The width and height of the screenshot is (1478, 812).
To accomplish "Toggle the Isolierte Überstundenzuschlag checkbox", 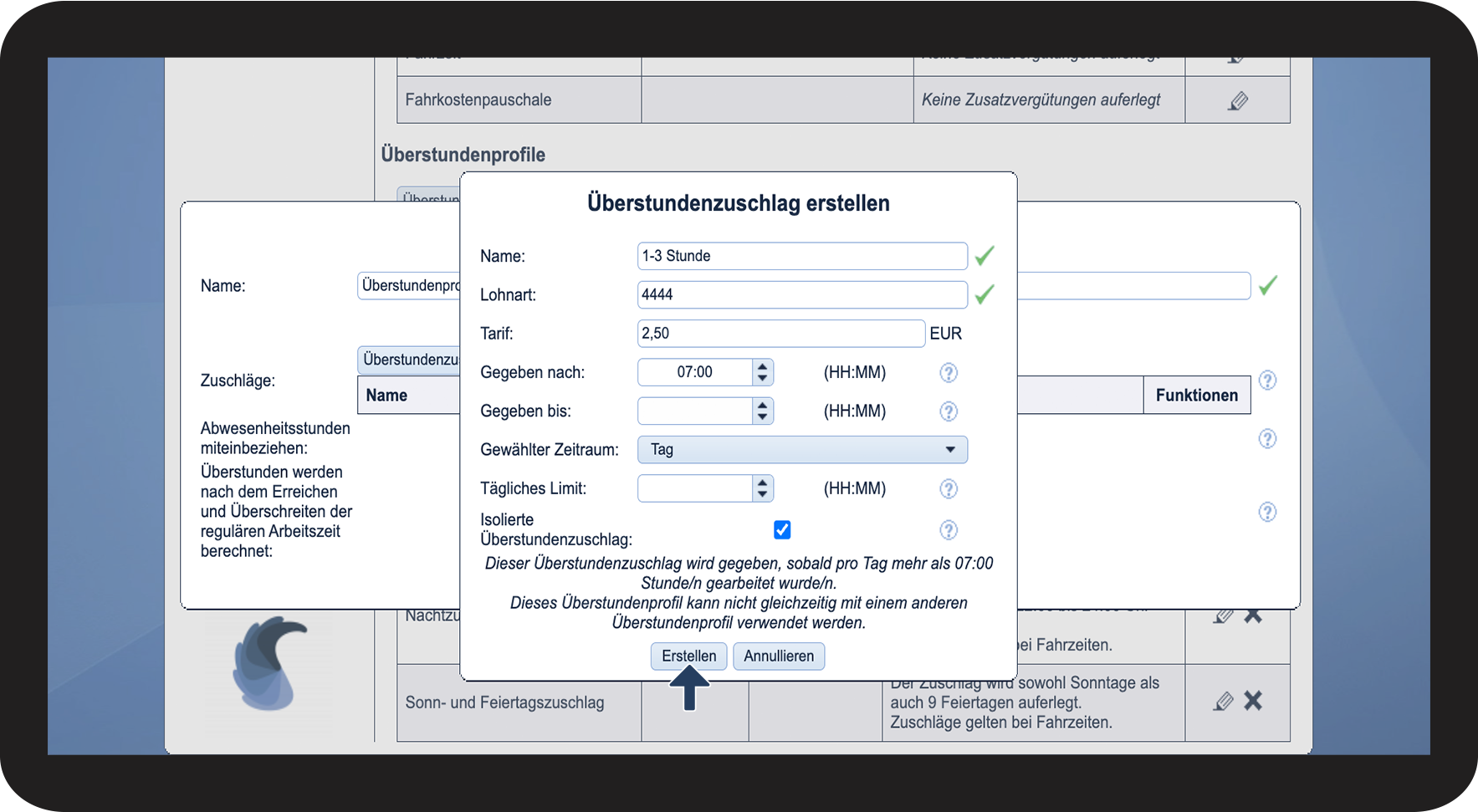I will (782, 530).
